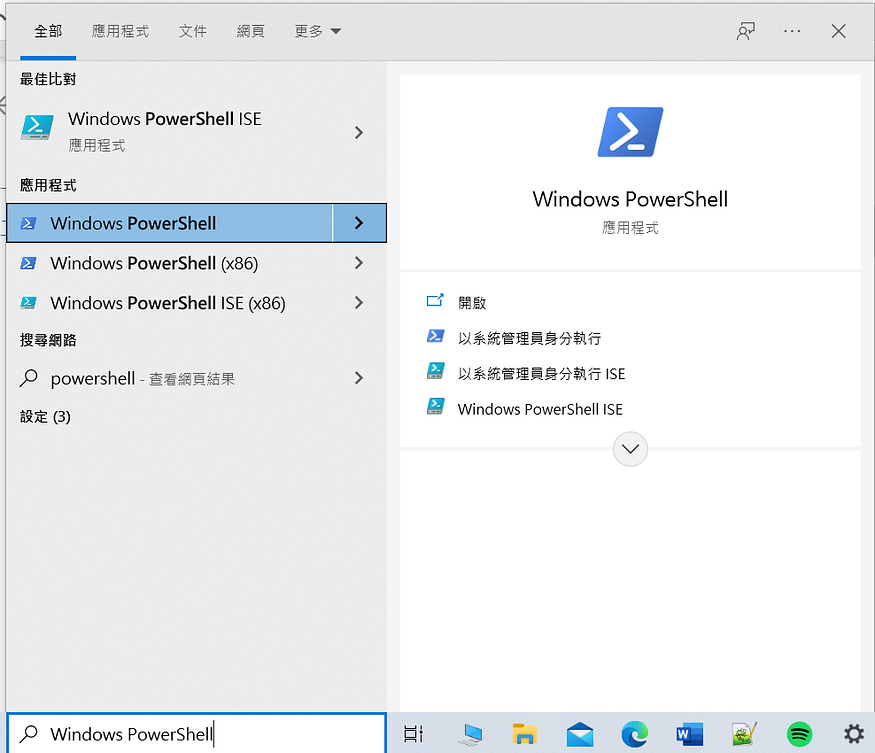875x753 pixels.
Task: Click the icon beside Windows PowerShell ISE action
Action: click(x=435, y=406)
